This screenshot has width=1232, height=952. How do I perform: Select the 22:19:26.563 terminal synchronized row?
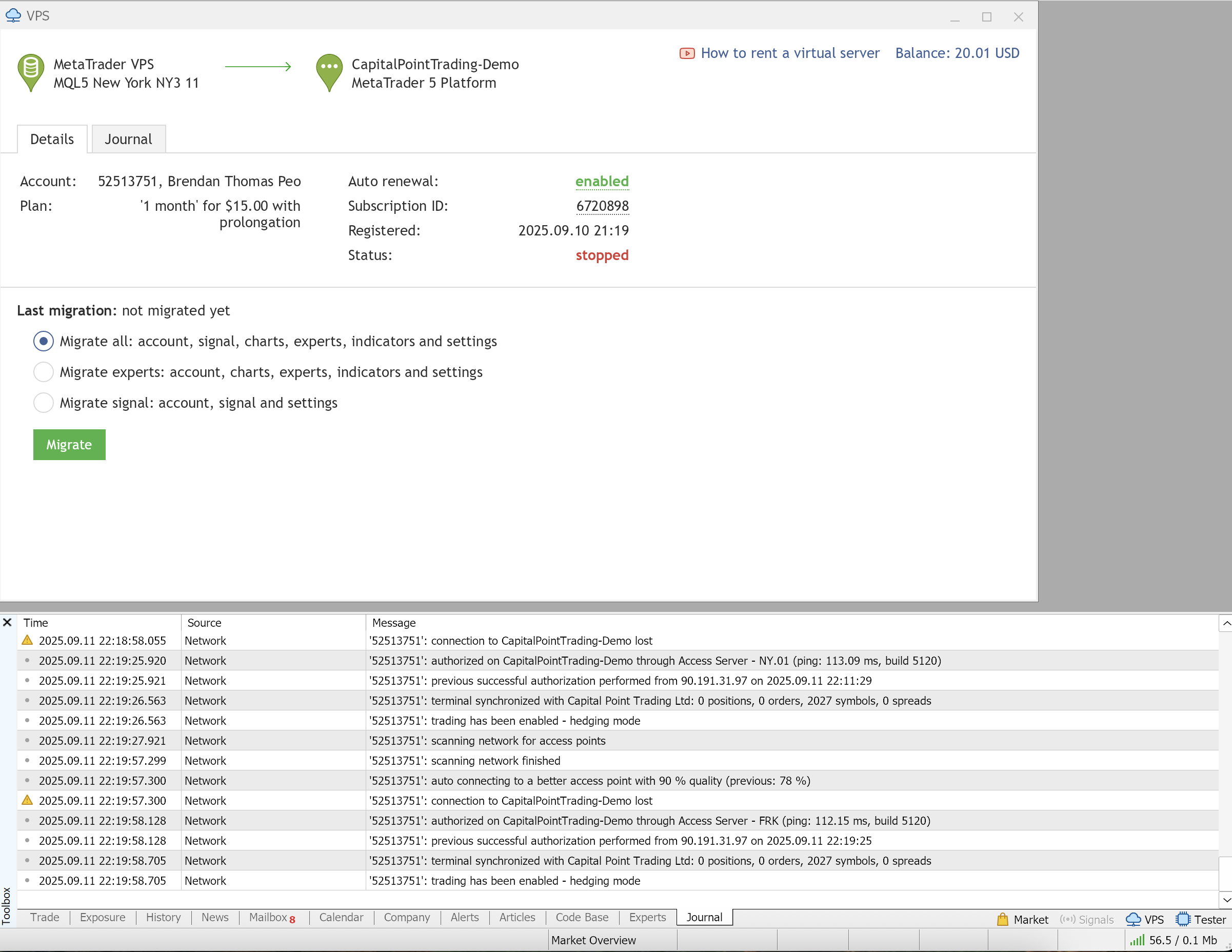[618, 701]
